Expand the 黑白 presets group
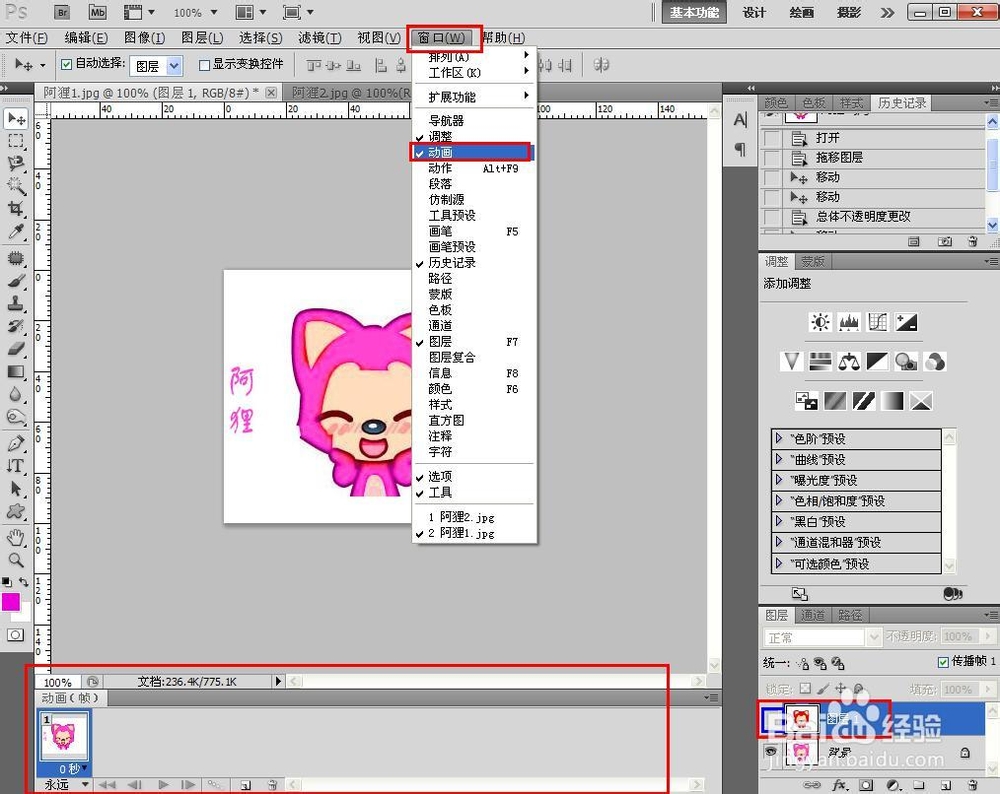The height and width of the screenshot is (794, 1000). coord(779,521)
